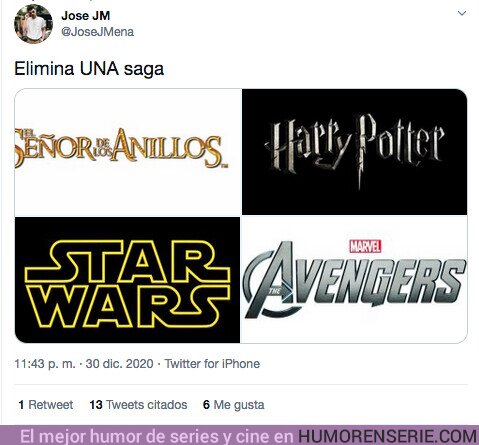Open the tweet timestamp 11:43 p. m.

45,364
